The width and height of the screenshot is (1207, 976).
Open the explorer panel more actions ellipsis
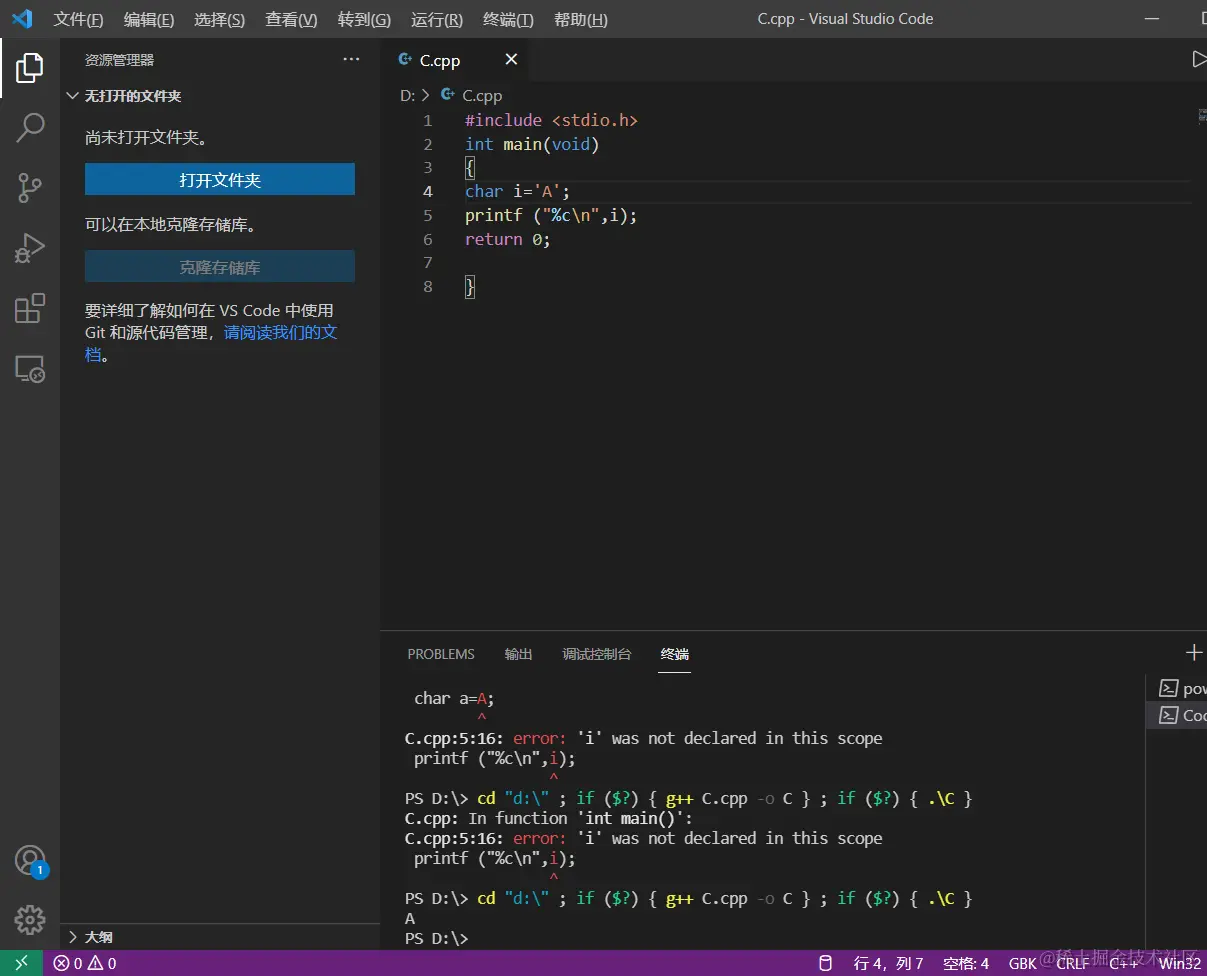click(x=351, y=60)
